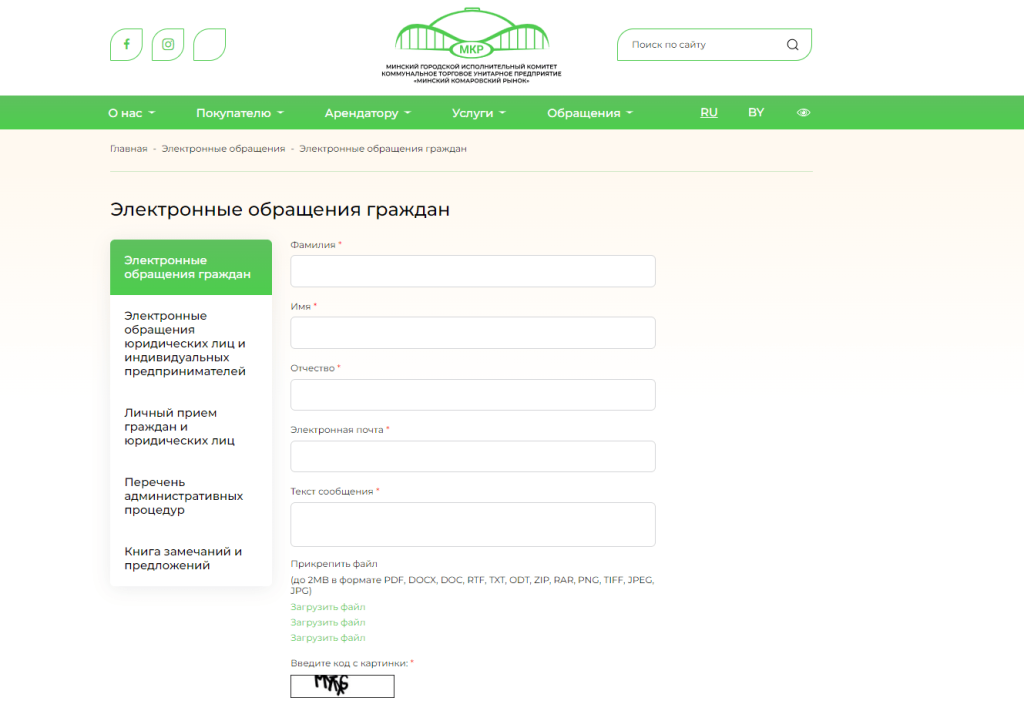Switch site language to RU
Image resolution: width=1024 pixels, height=701 pixels.
pyautogui.click(x=709, y=113)
